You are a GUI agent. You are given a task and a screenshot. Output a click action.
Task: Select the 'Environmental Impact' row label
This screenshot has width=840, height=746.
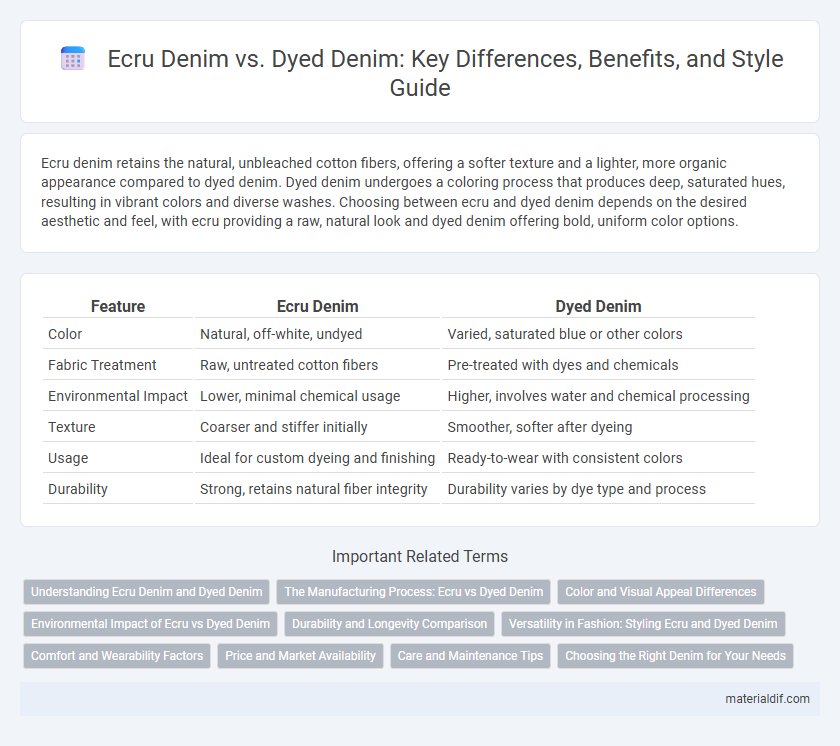(x=118, y=396)
